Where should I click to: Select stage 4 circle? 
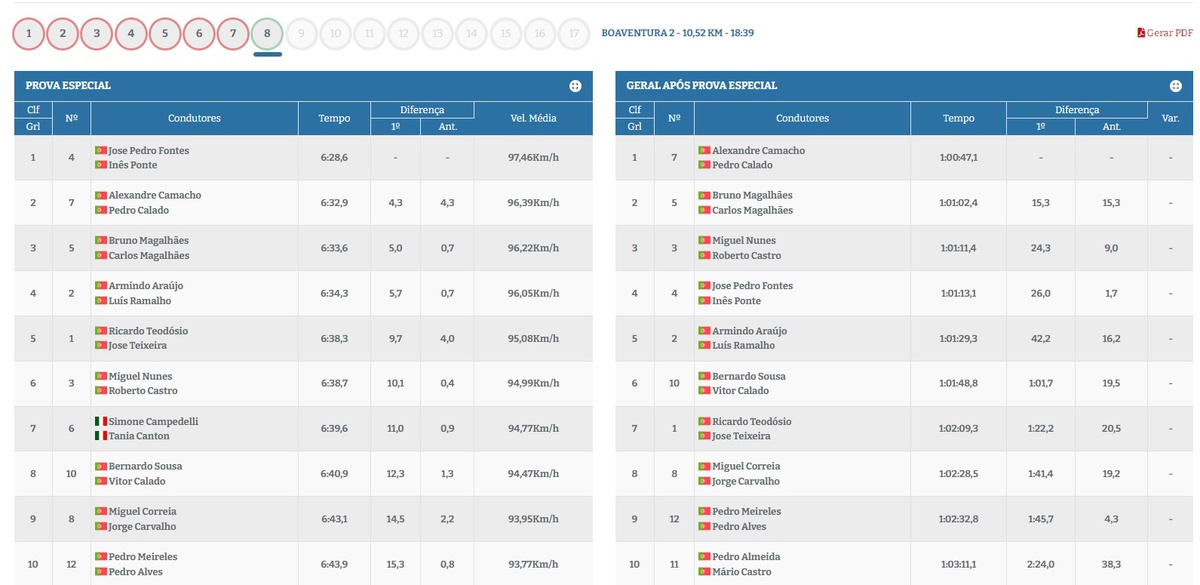tap(131, 33)
